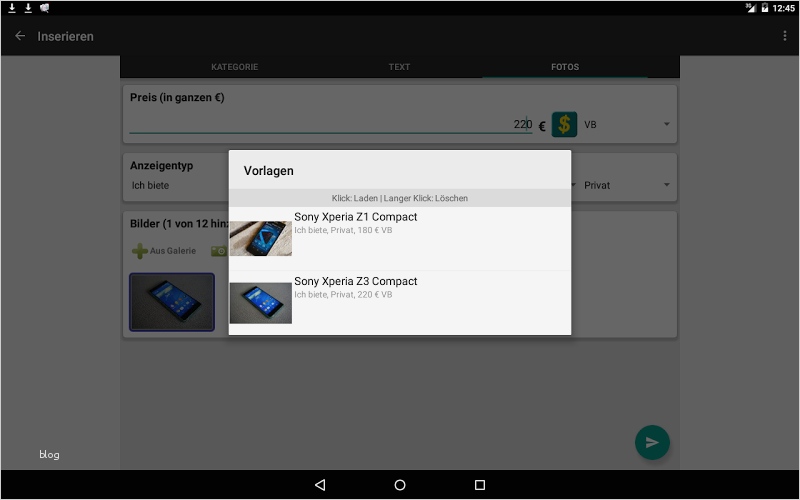Viewport: 800px width, 500px height.
Task: Tap the green dollar price icon
Action: 564,124
